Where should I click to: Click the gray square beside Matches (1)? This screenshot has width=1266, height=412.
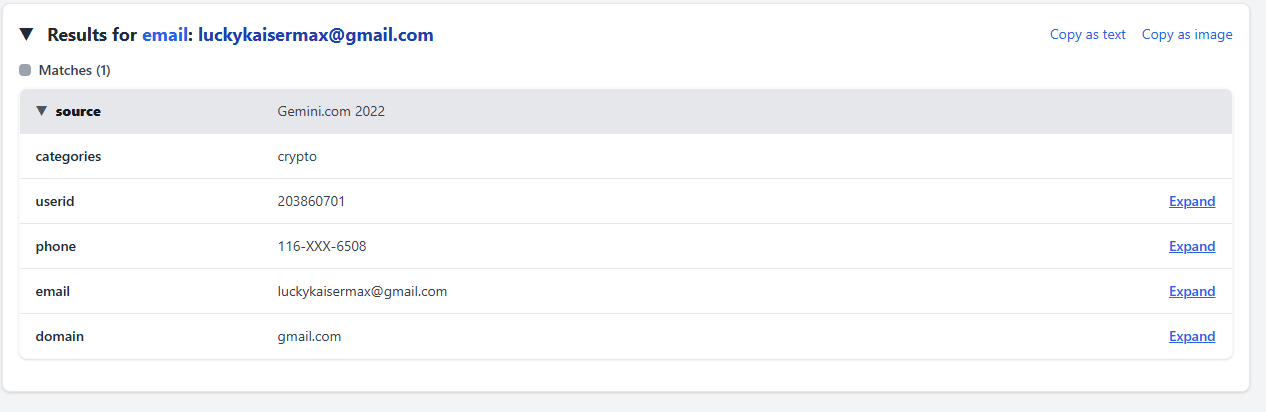25,70
